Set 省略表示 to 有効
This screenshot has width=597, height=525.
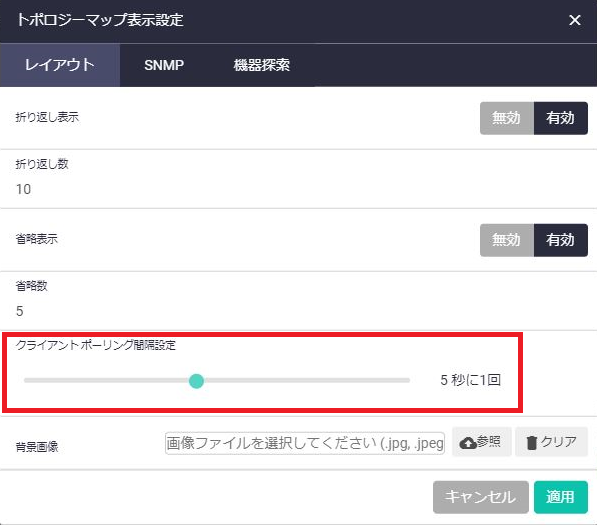tap(560, 240)
